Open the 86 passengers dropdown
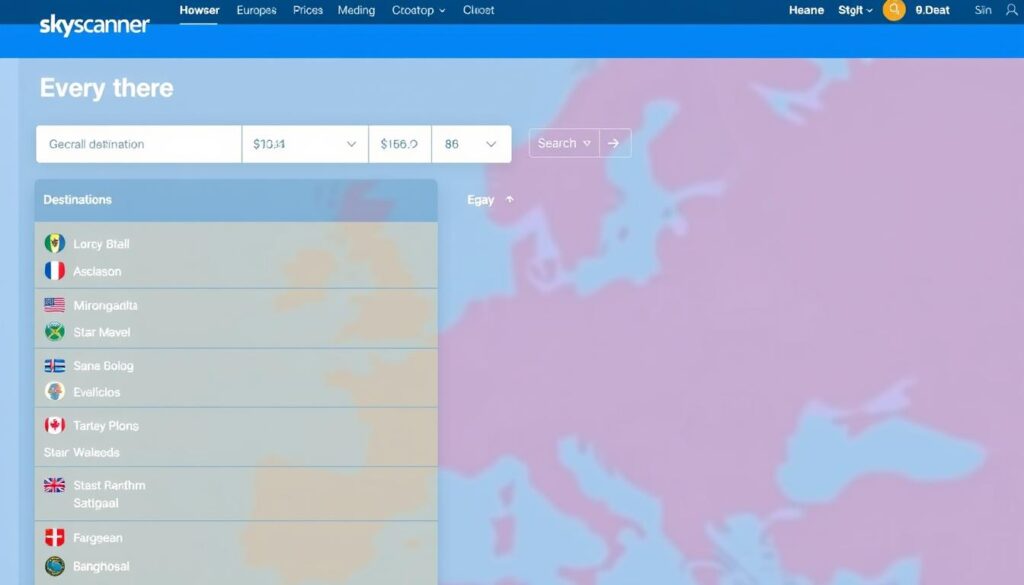 (x=471, y=142)
